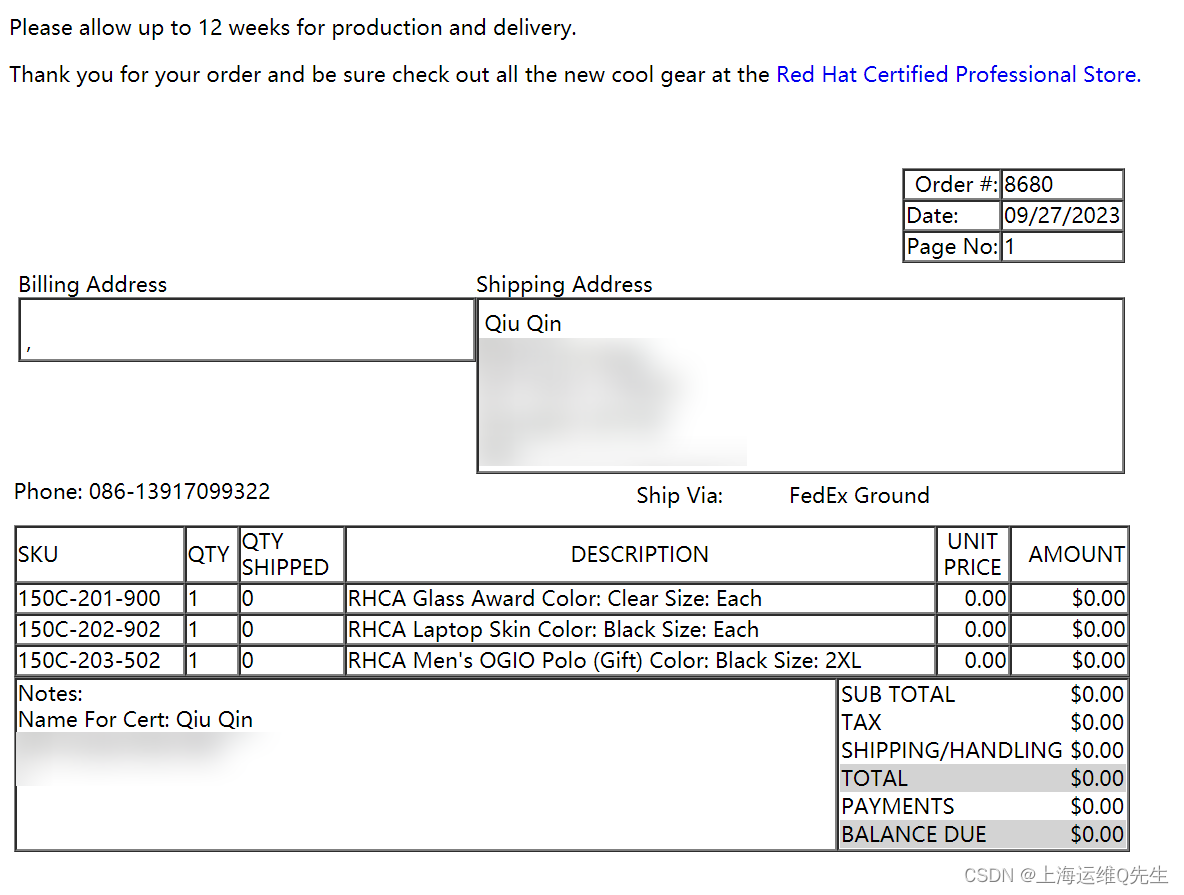1184x895 pixels.
Task: Click the RHCA Men's OGIO Polo description
Action: pyautogui.click(x=604, y=660)
